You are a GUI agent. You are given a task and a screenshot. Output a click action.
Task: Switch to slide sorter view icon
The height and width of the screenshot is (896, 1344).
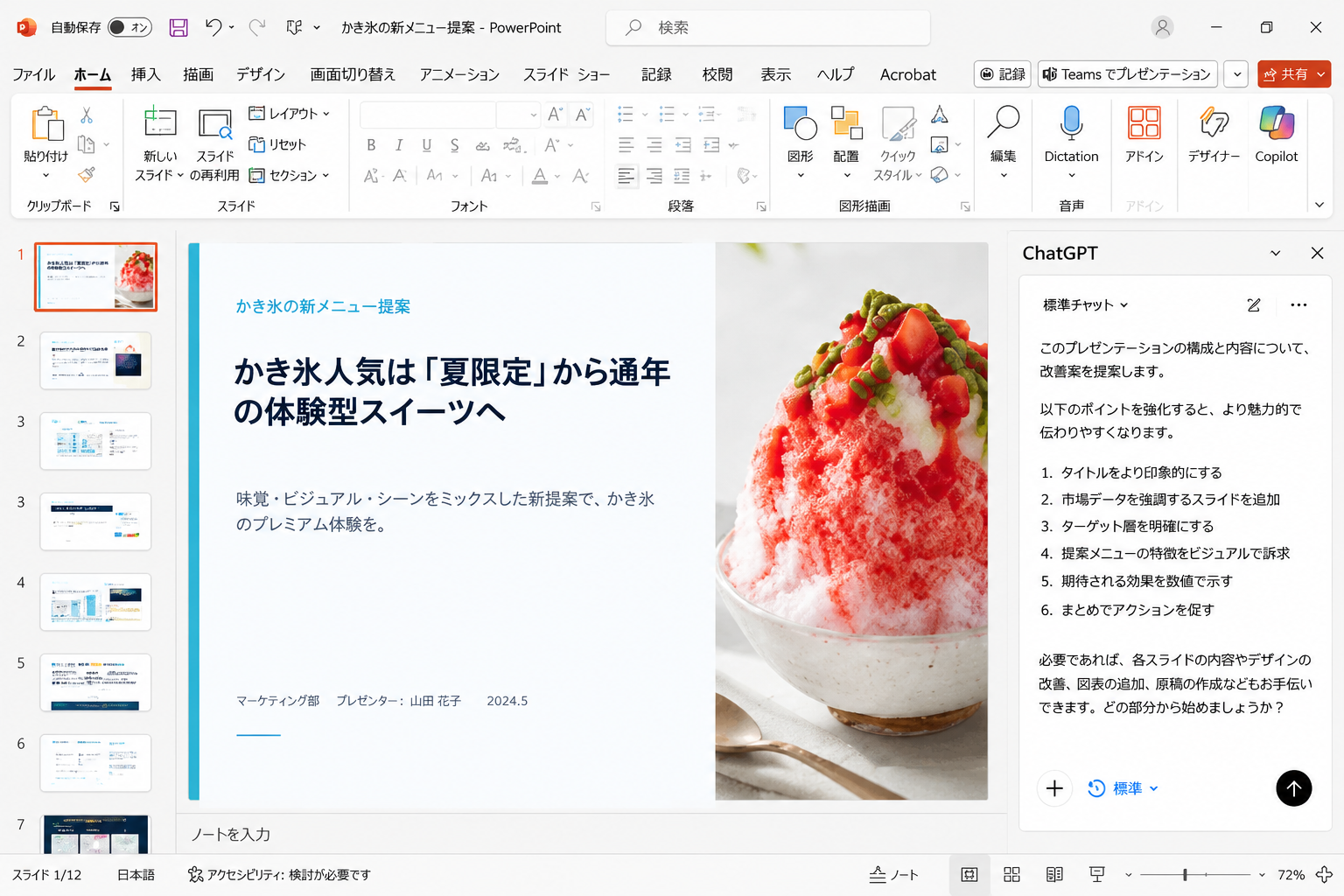pyautogui.click(x=1011, y=874)
